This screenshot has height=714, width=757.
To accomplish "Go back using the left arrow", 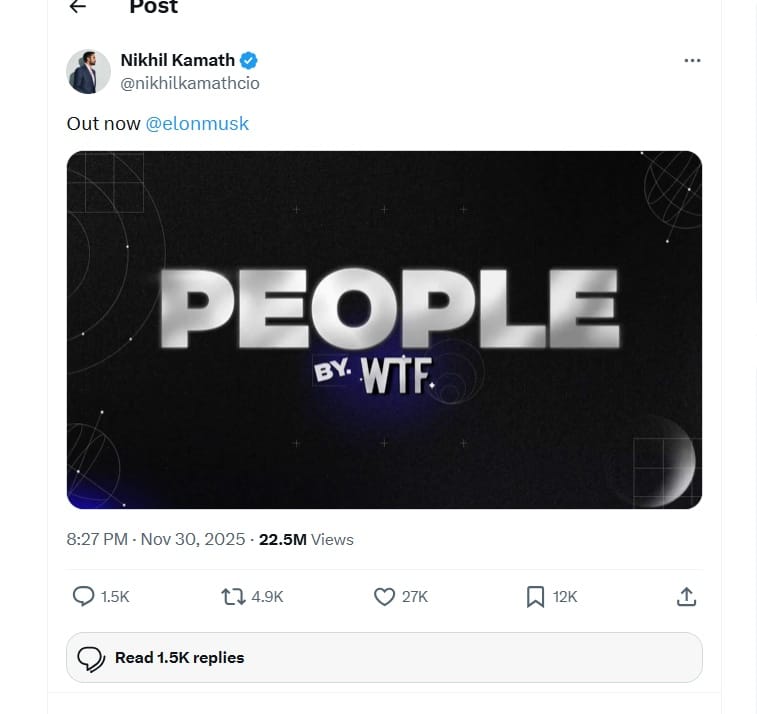I will (78, 7).
